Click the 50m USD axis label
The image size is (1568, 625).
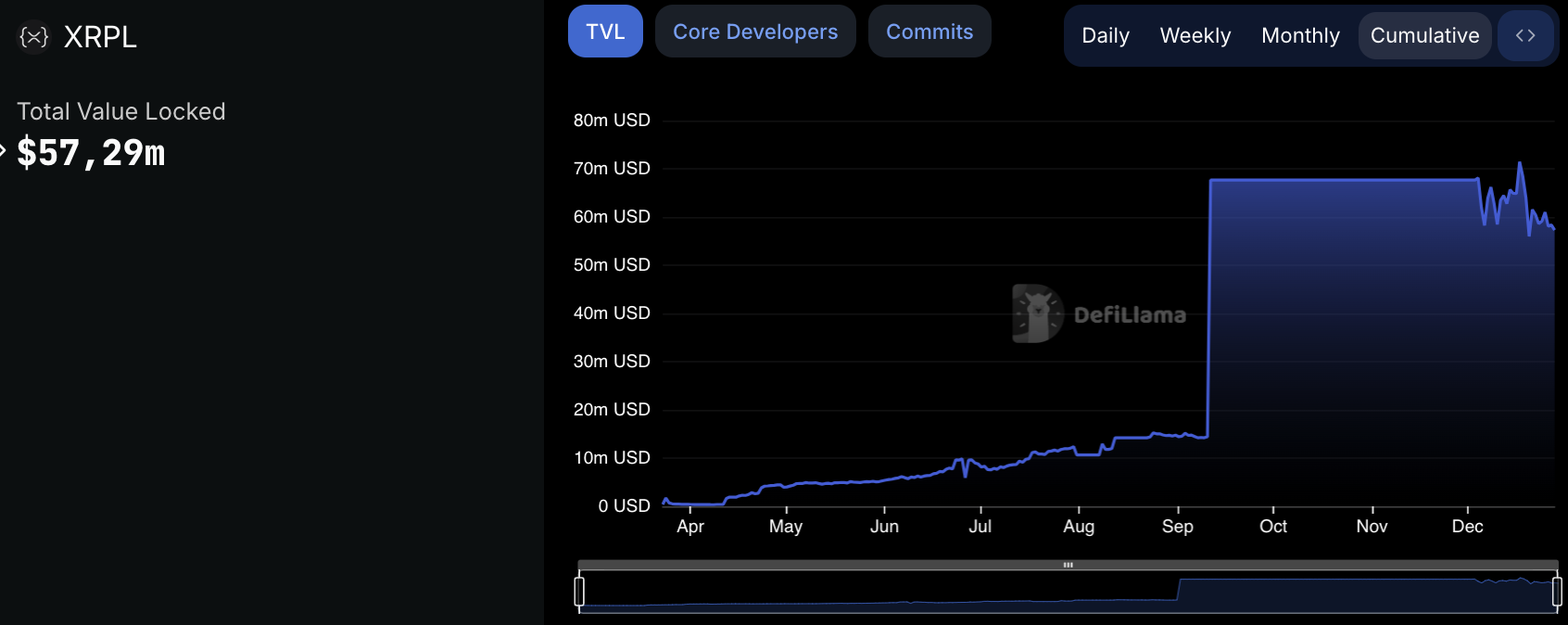(612, 265)
